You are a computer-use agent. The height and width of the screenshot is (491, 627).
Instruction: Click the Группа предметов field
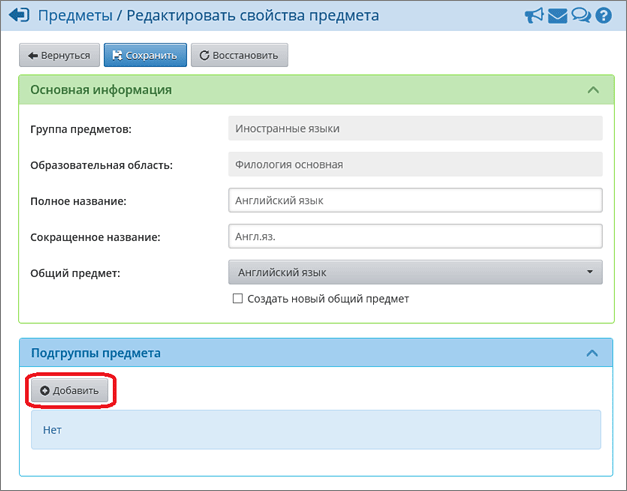click(x=415, y=128)
